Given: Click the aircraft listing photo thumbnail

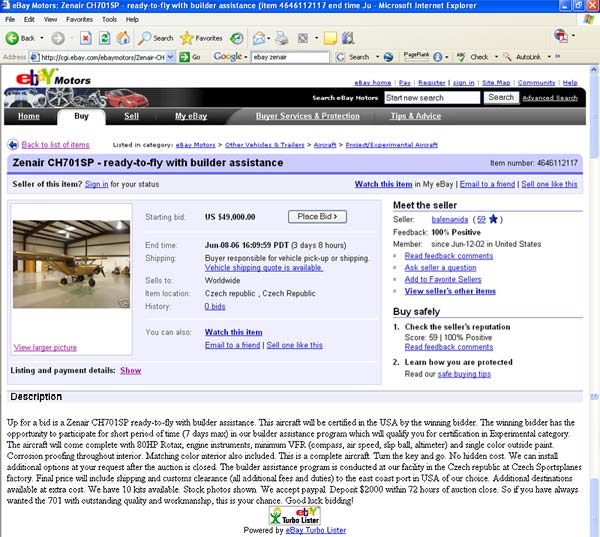Looking at the screenshot, I should point(71,264).
